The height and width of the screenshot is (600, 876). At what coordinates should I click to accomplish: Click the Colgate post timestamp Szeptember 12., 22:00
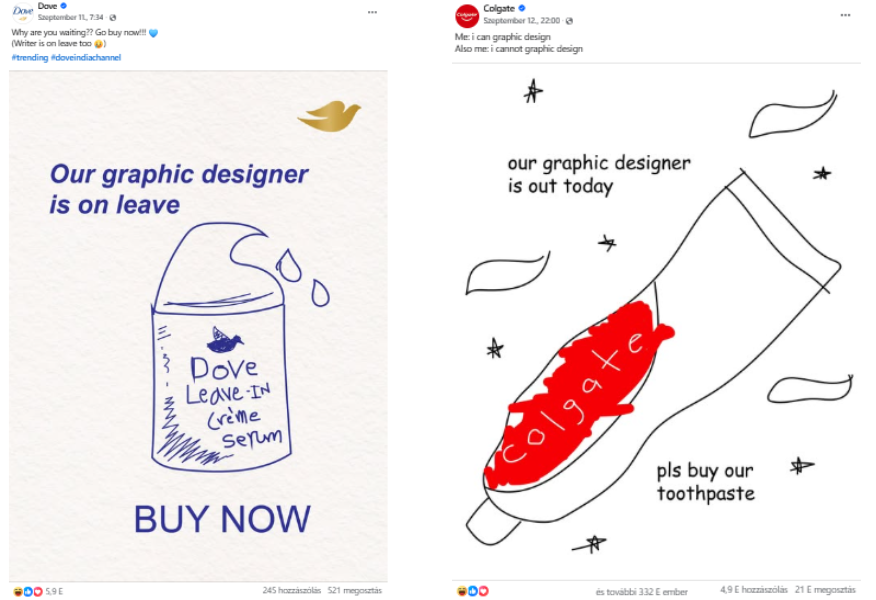521,21
